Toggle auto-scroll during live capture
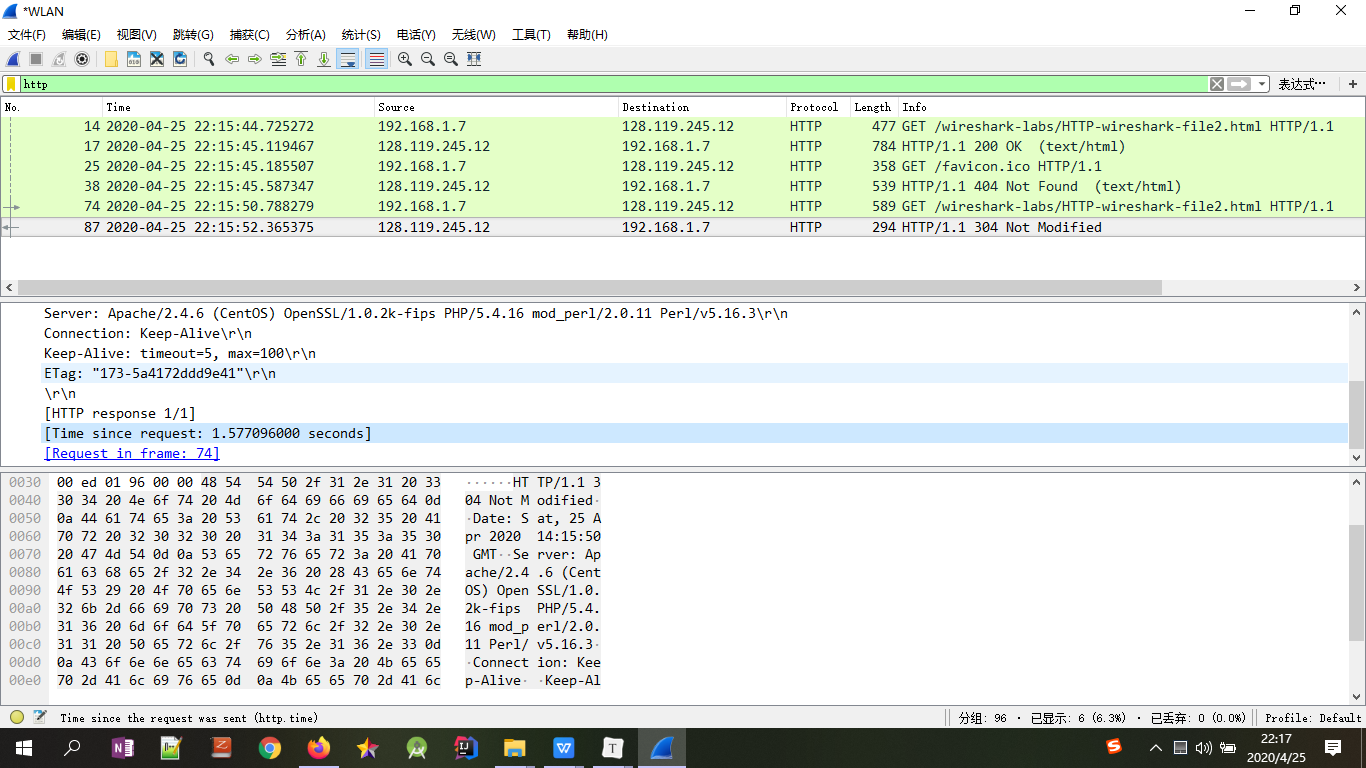Image resolution: width=1366 pixels, height=768 pixels. point(347,59)
